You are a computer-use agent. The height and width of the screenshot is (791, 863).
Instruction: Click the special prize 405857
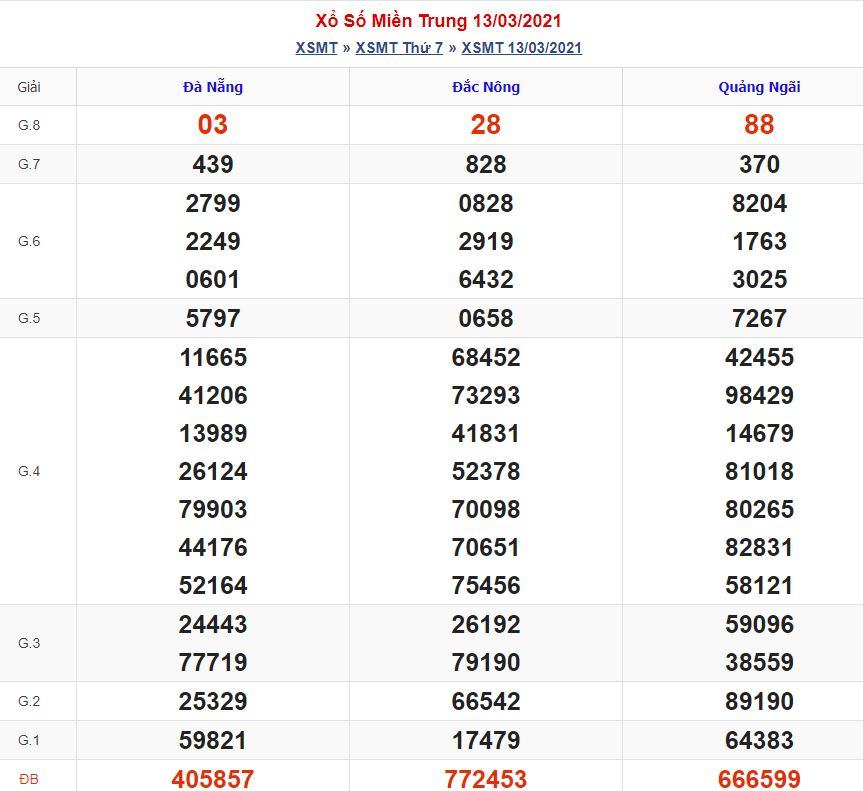tap(213, 779)
